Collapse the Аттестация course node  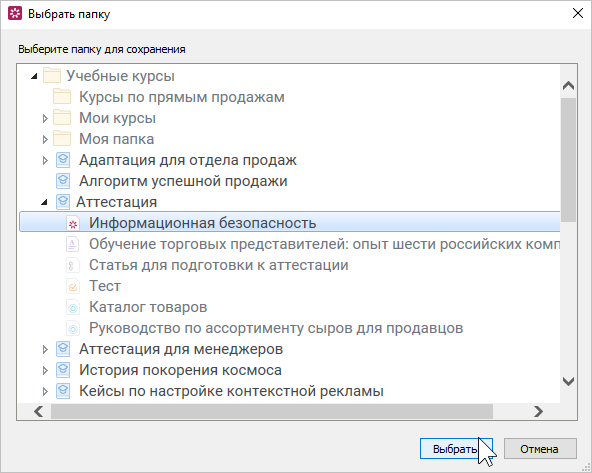(x=44, y=202)
